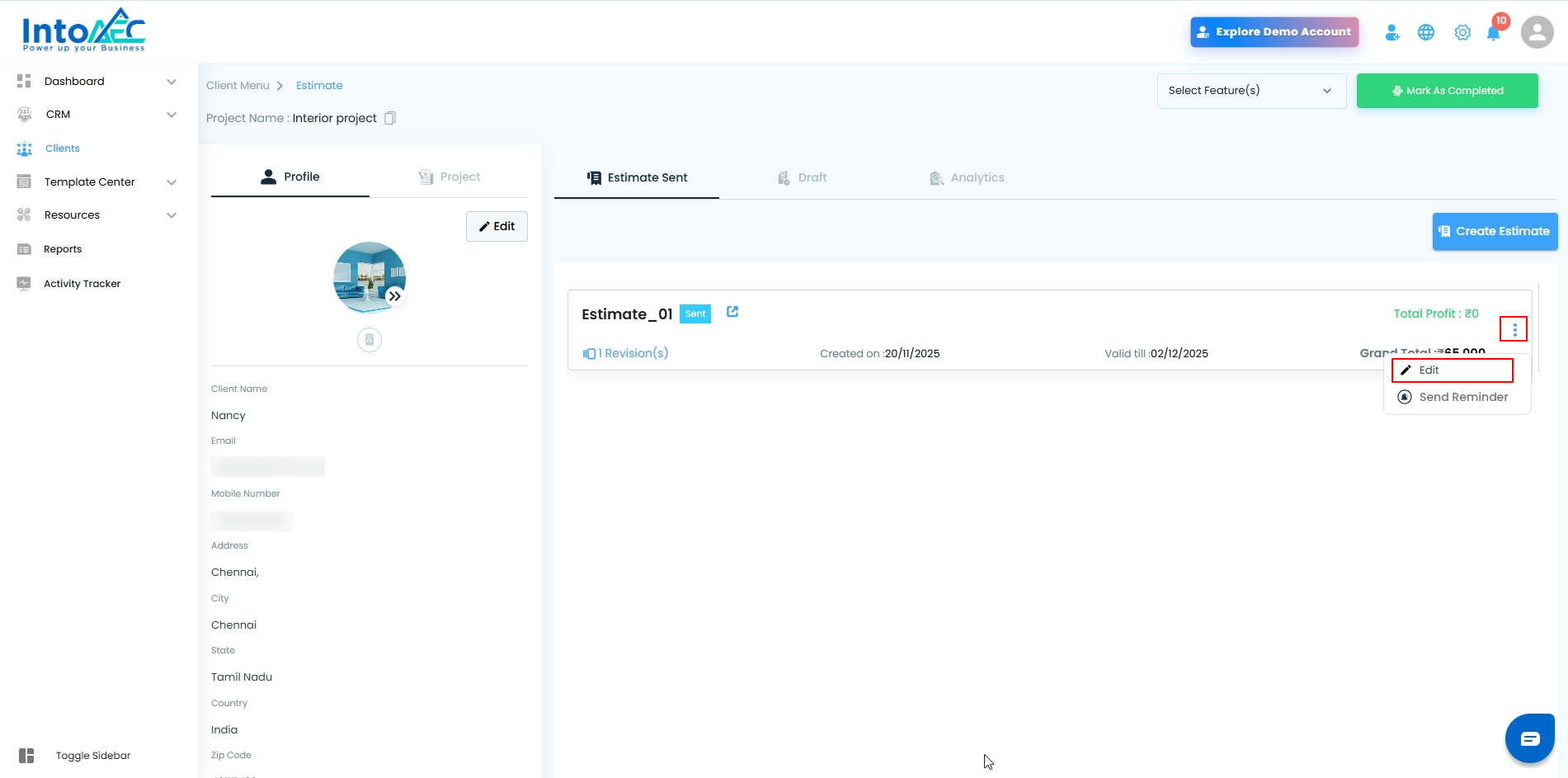Click the CRM sidebar icon

(x=25, y=115)
